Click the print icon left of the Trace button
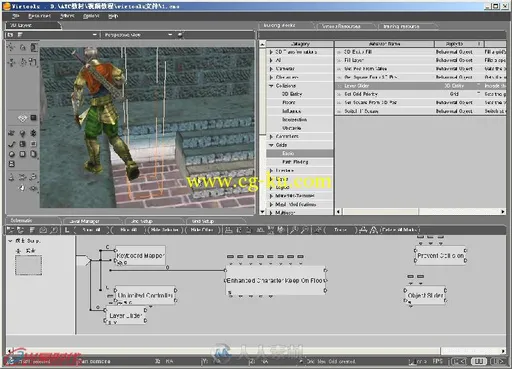512x369 pixels. click(x=318, y=230)
